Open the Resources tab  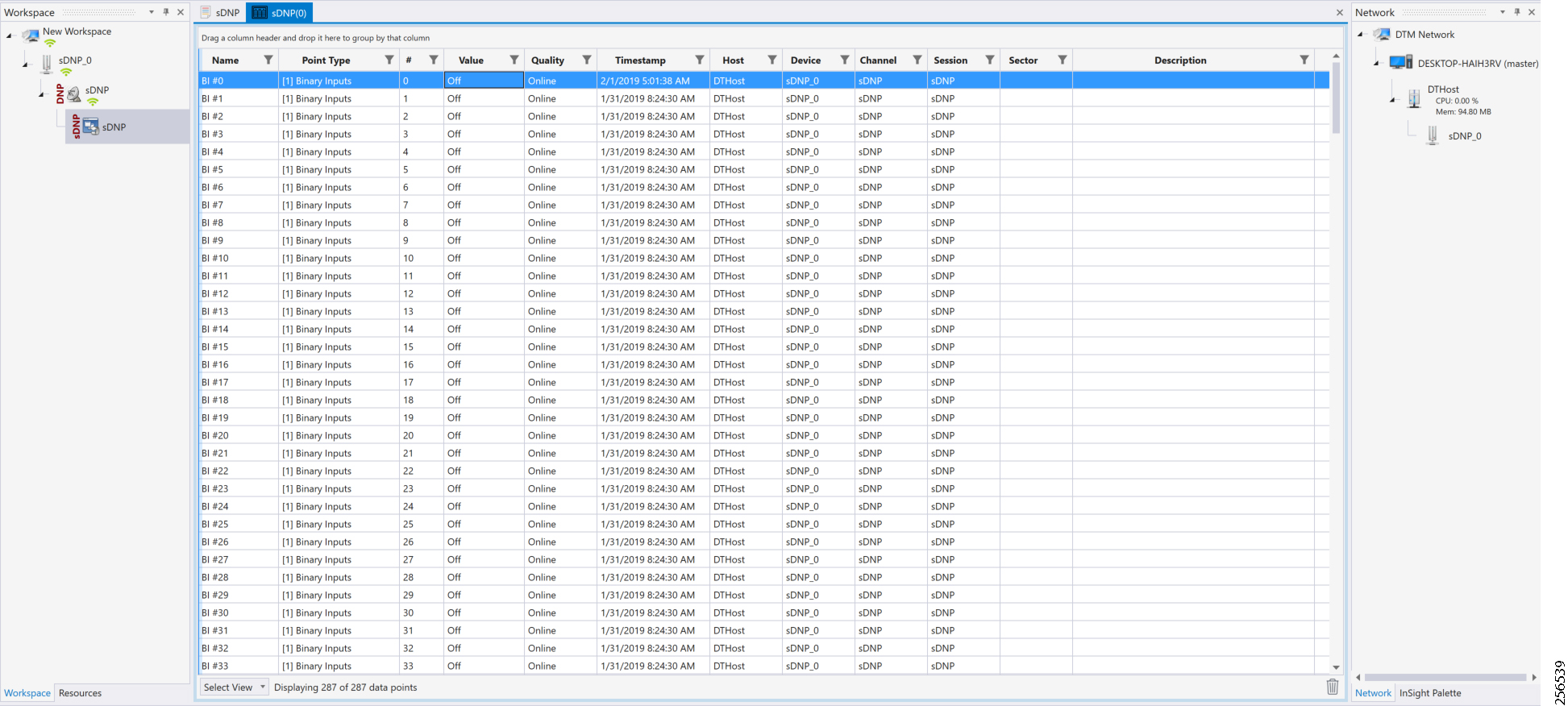click(80, 693)
